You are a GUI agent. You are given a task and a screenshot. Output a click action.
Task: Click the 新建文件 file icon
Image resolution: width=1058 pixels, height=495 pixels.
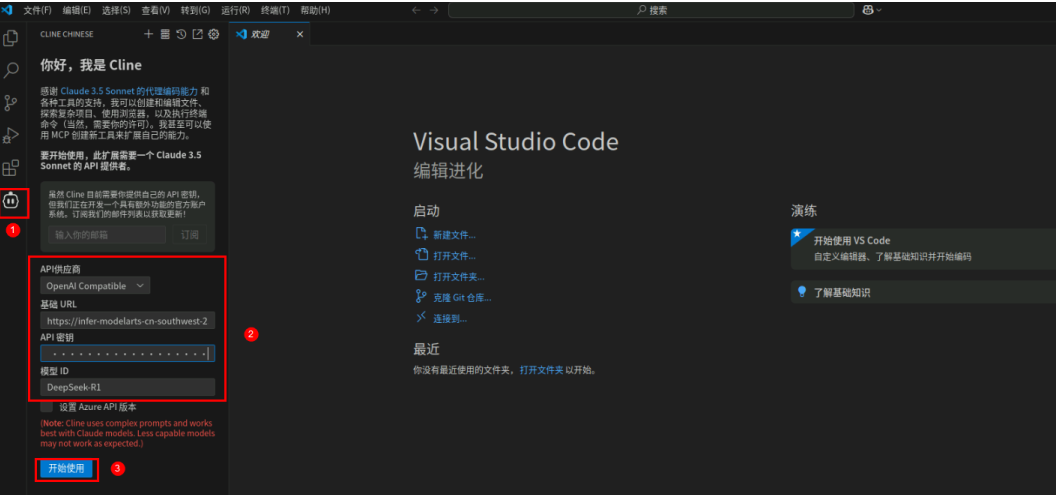tap(422, 234)
